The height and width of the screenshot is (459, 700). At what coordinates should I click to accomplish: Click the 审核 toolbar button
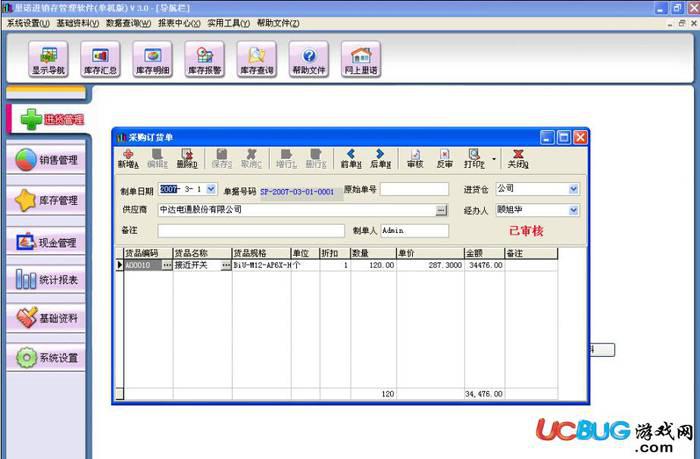pyautogui.click(x=415, y=159)
